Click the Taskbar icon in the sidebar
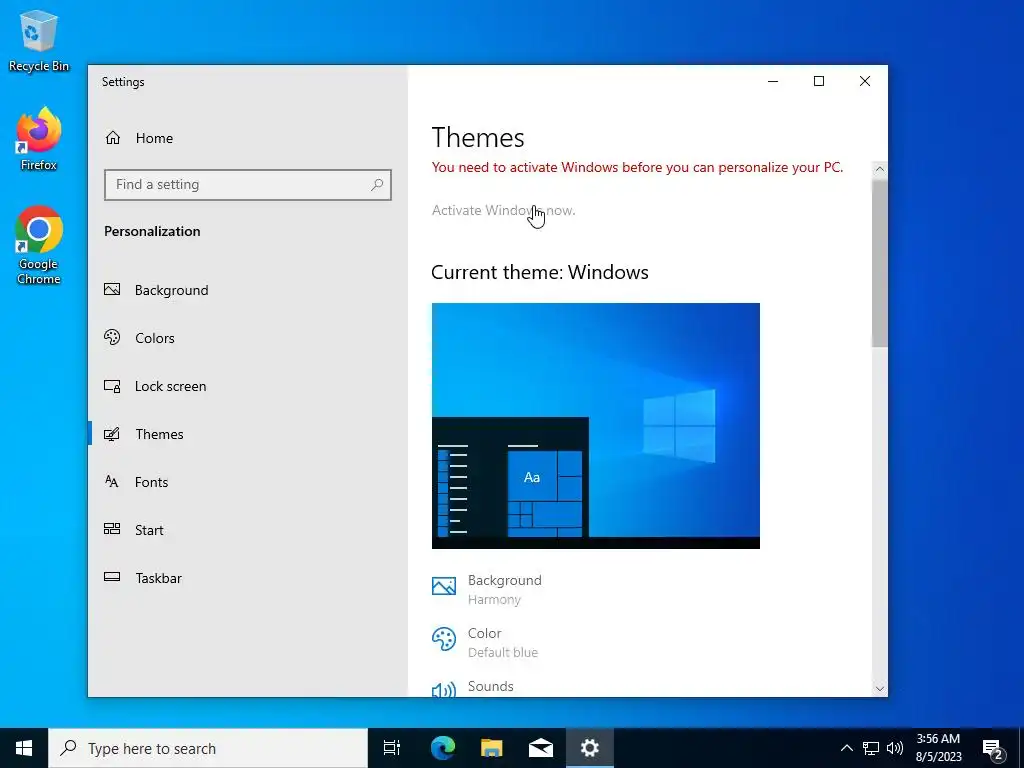The height and width of the screenshot is (768, 1024). pyautogui.click(x=112, y=577)
